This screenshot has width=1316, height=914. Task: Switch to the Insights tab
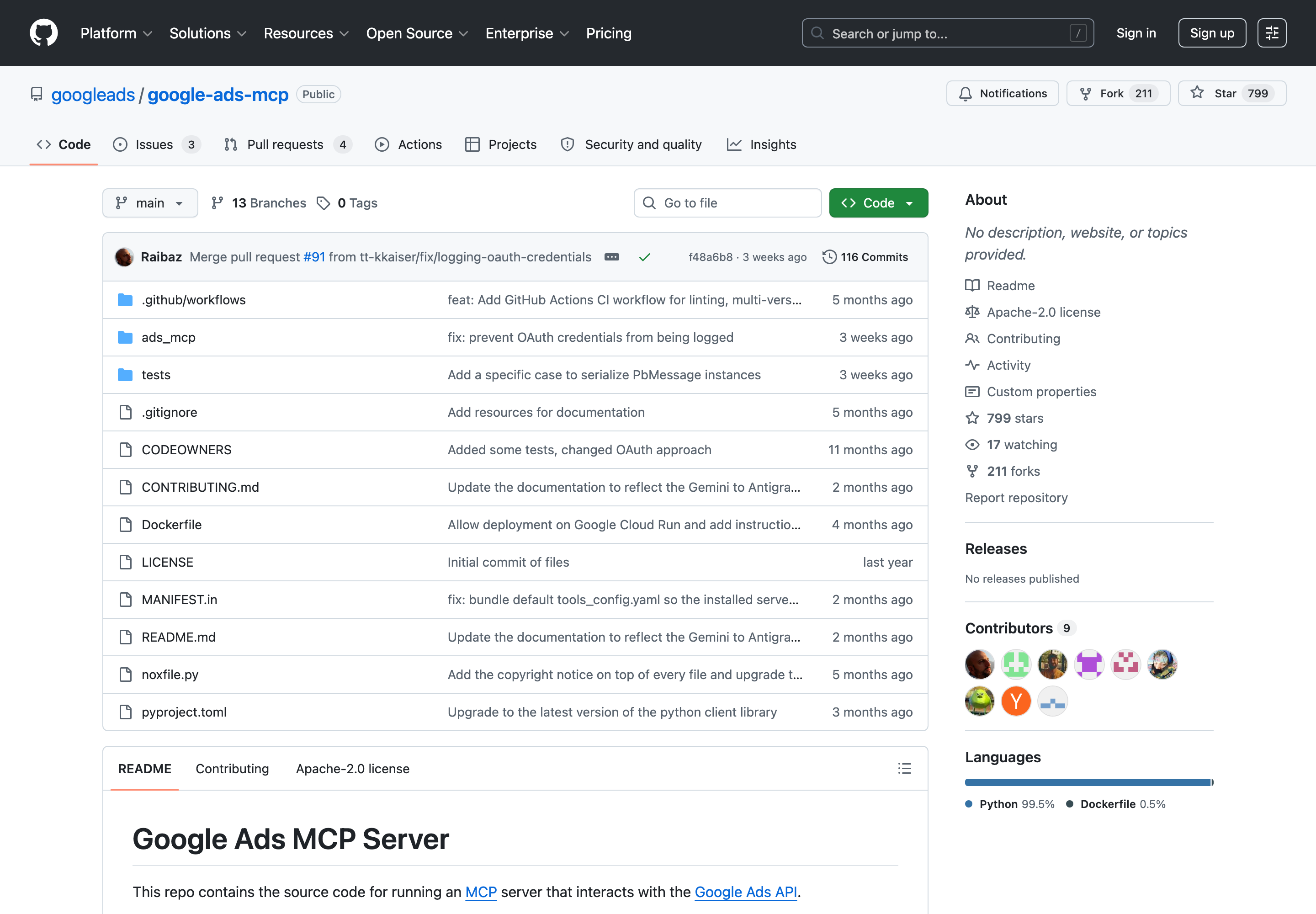tap(762, 145)
